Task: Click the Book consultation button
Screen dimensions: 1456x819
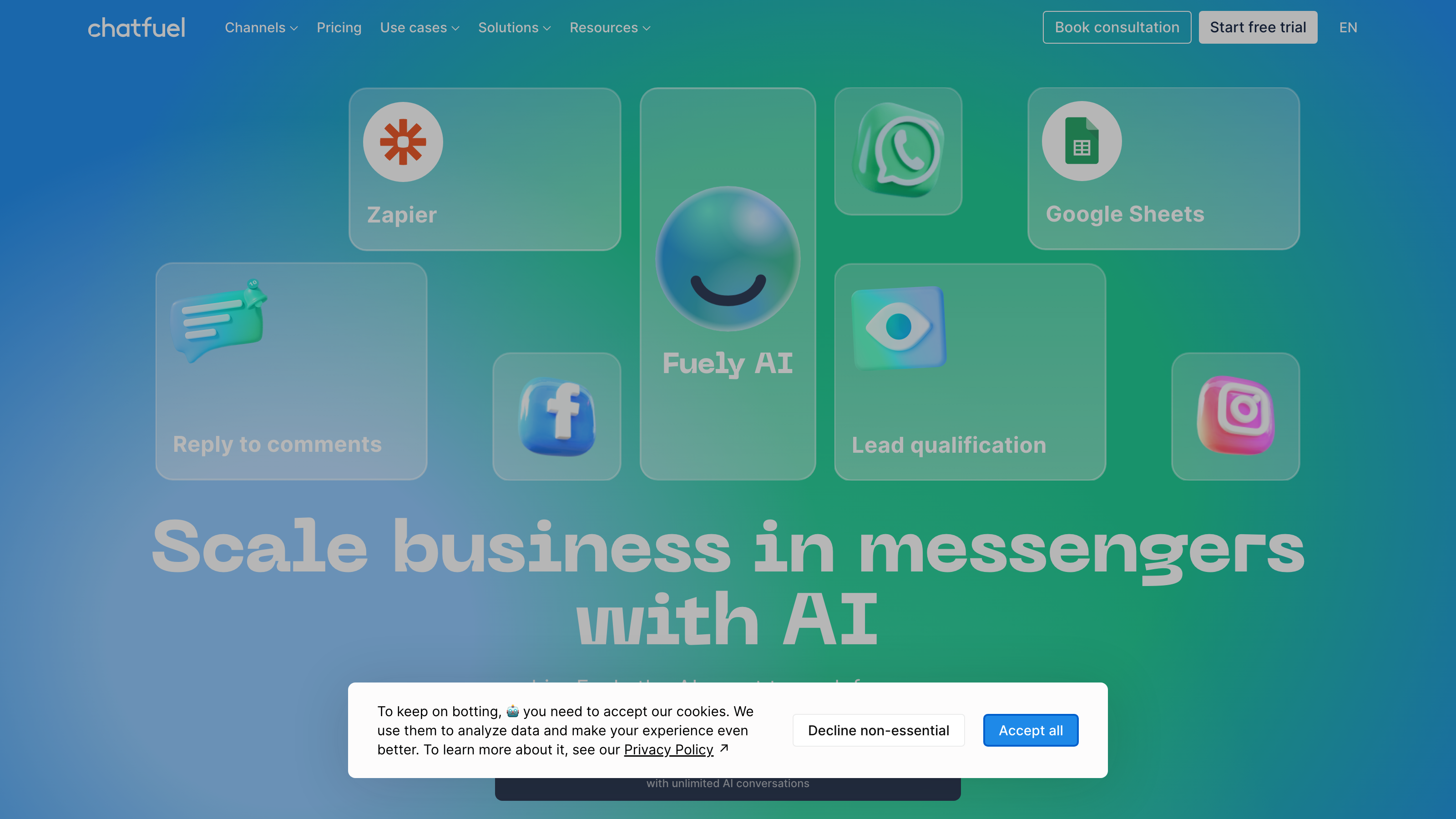Action: coord(1117,27)
